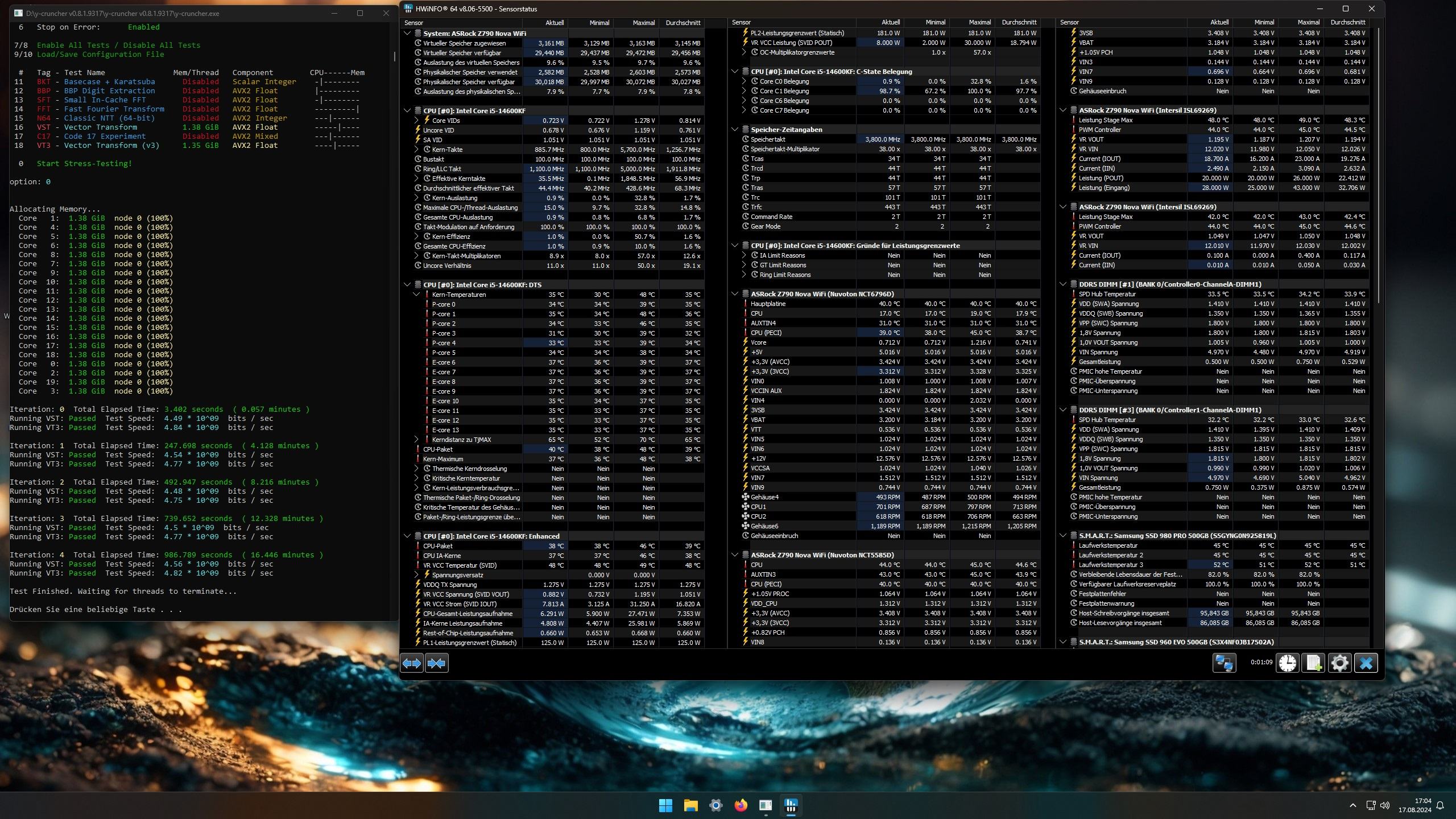1456x819 pixels.
Task: Start sensor logging via sheet-plus icon
Action: [1314, 663]
